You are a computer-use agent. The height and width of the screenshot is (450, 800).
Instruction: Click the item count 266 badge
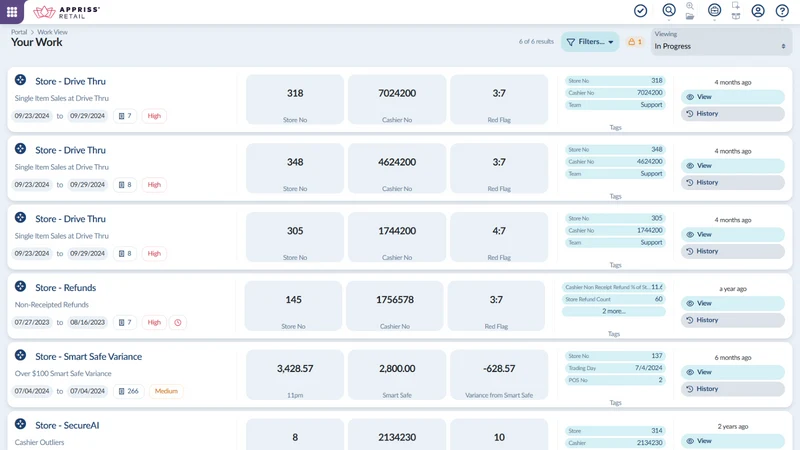pos(129,391)
